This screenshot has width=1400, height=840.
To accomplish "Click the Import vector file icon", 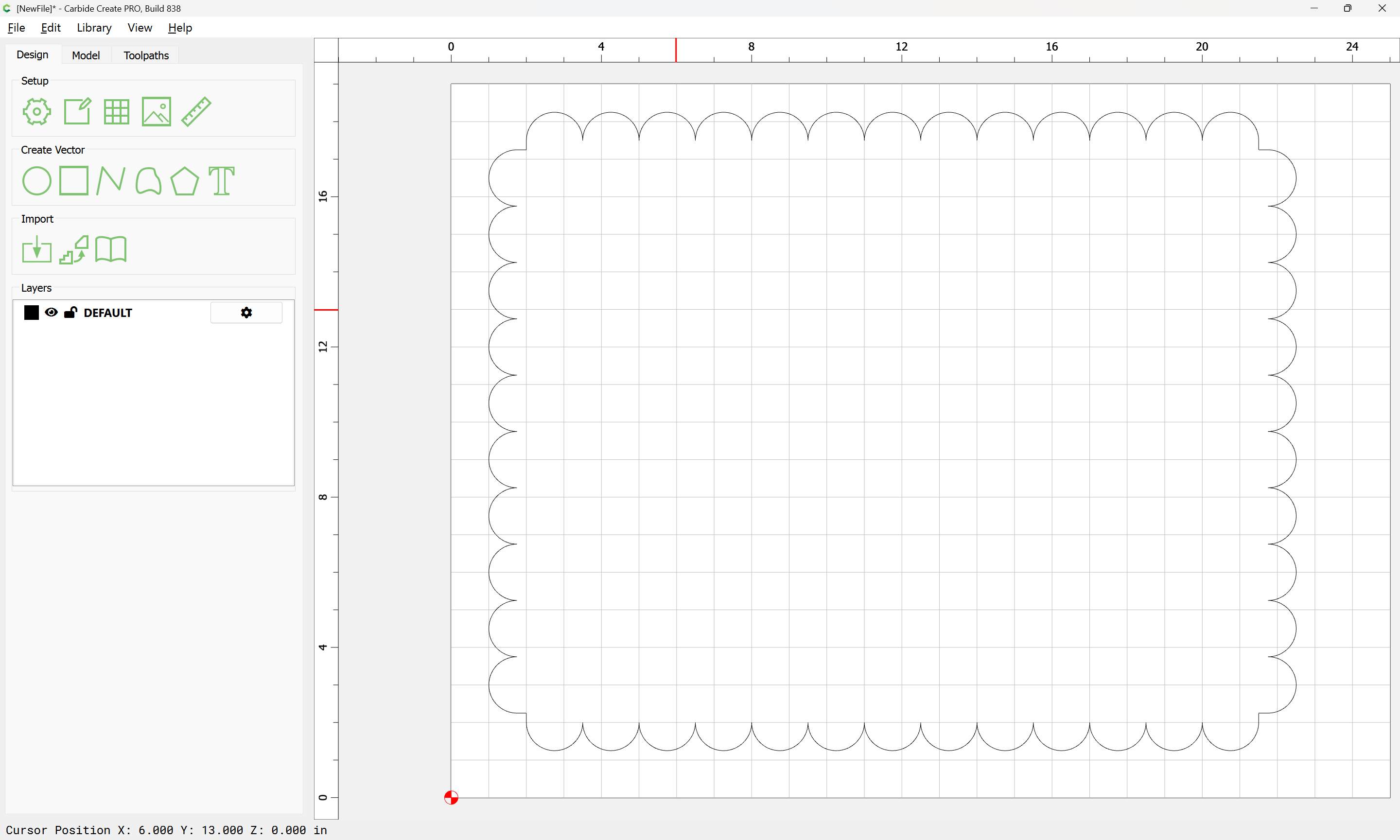I will 37,250.
